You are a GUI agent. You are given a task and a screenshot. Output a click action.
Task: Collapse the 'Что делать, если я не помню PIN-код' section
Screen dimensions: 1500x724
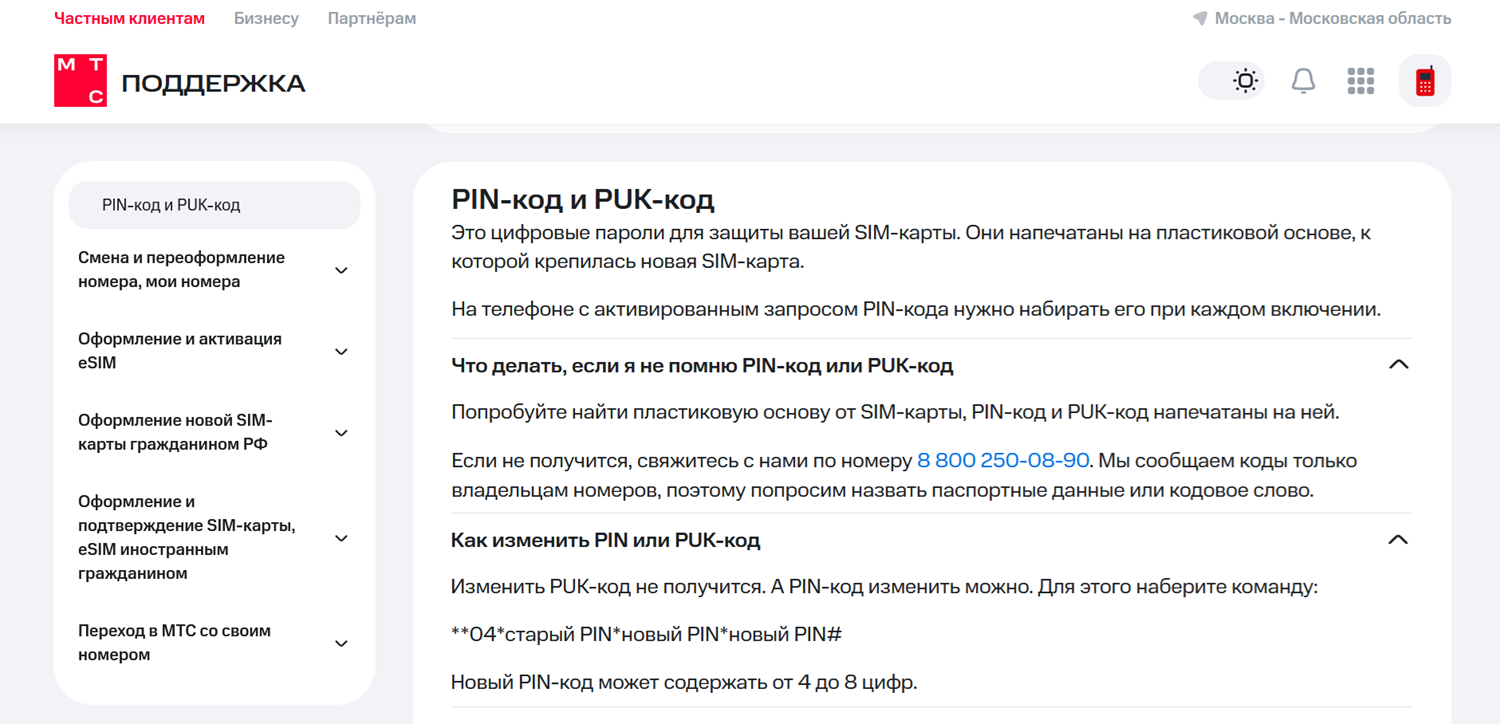coord(1398,364)
